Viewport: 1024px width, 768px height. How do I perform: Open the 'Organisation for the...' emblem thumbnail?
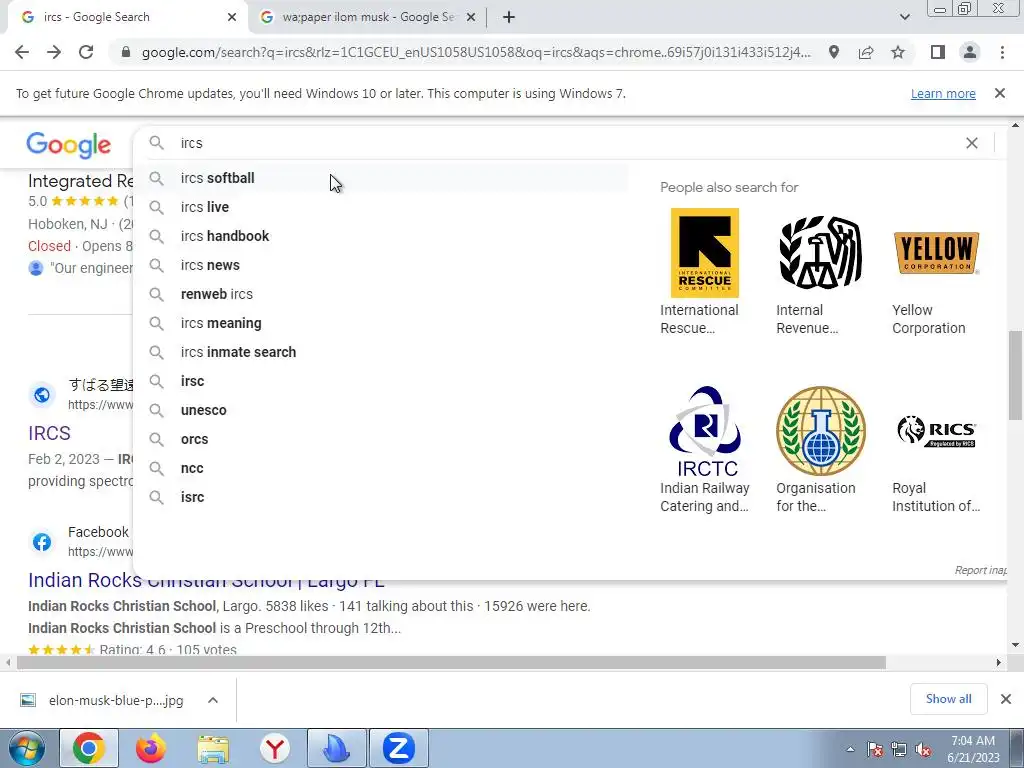coord(821,431)
